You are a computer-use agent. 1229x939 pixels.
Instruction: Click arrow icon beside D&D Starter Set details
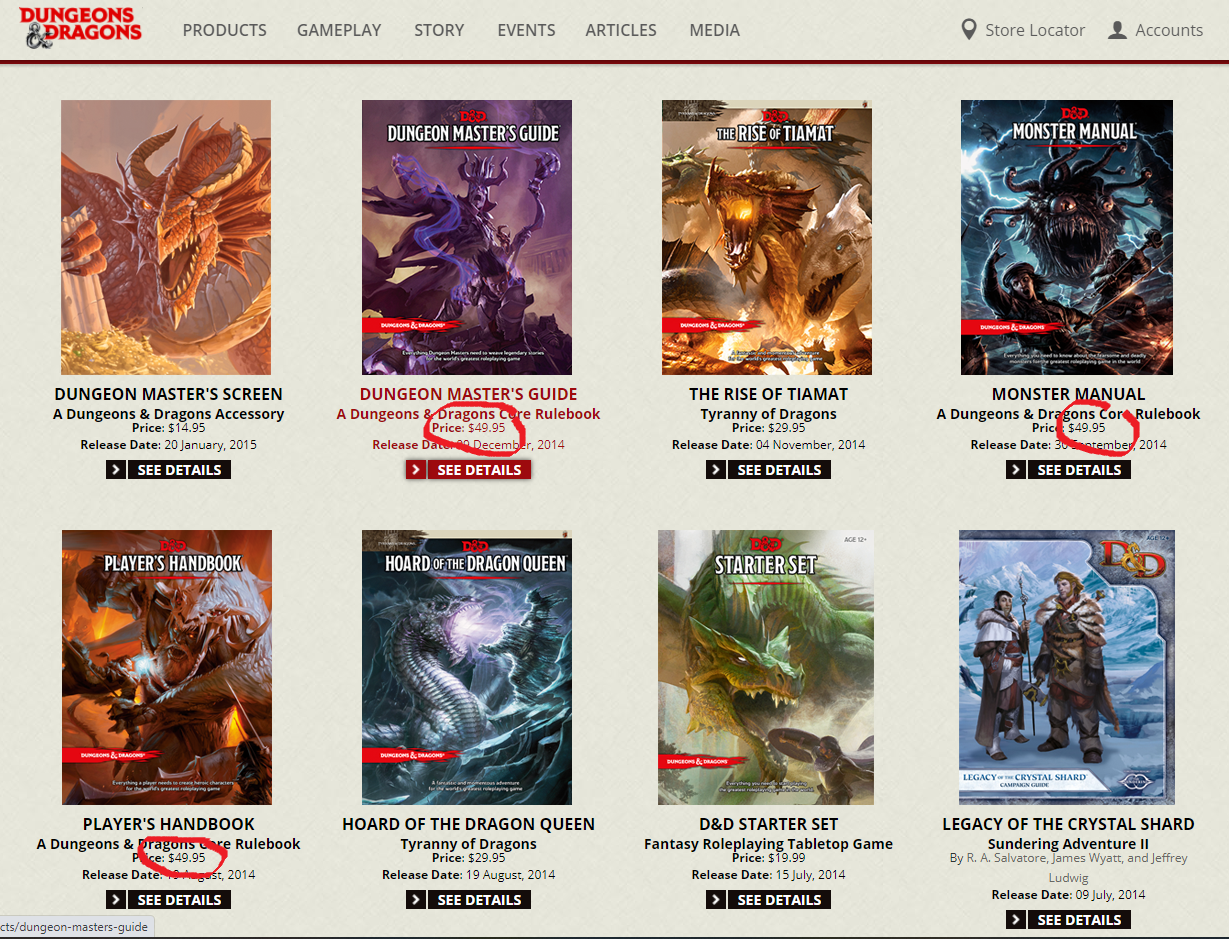(716, 900)
